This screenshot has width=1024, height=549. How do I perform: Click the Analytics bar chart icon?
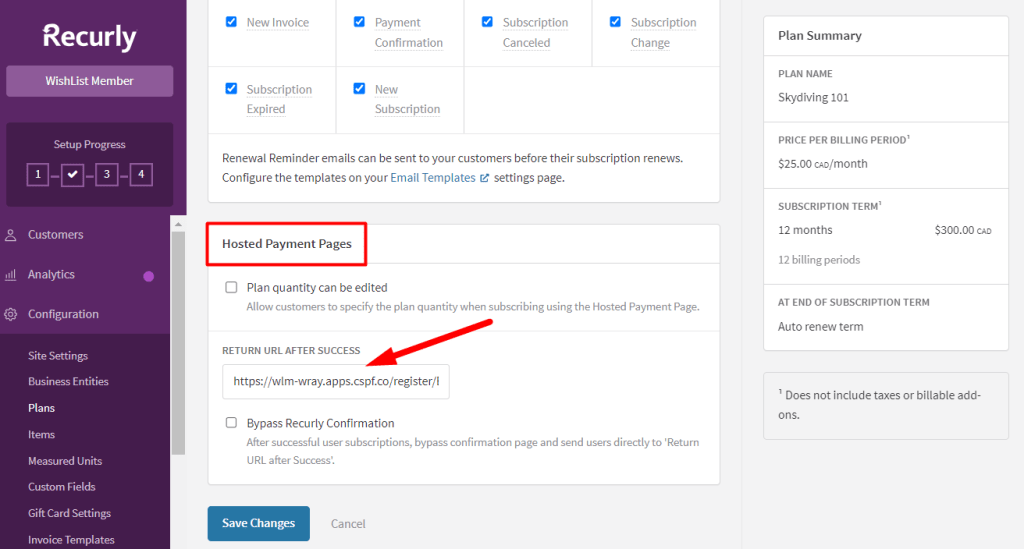(x=11, y=275)
